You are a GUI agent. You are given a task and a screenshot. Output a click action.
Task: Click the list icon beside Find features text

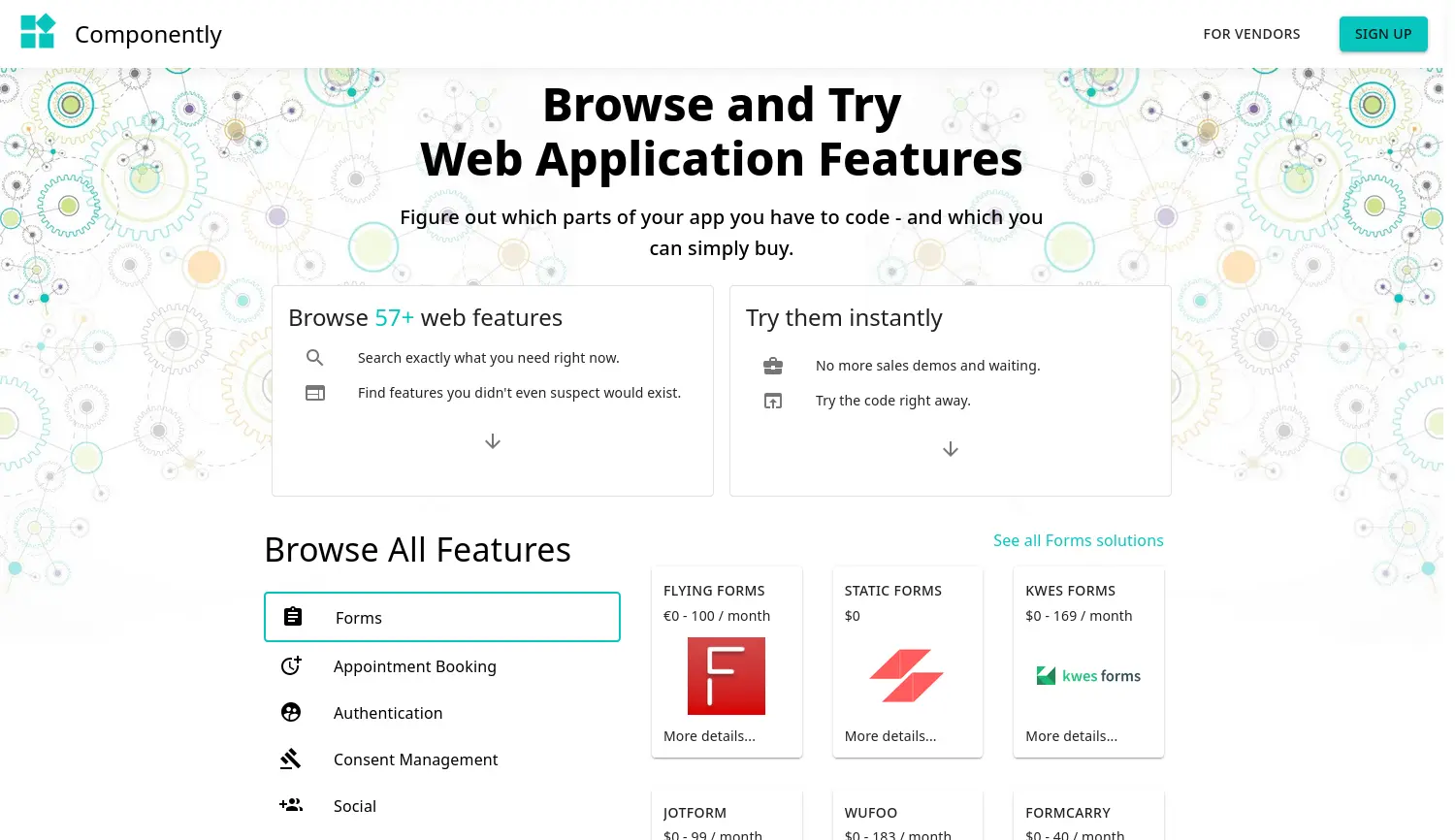[314, 392]
